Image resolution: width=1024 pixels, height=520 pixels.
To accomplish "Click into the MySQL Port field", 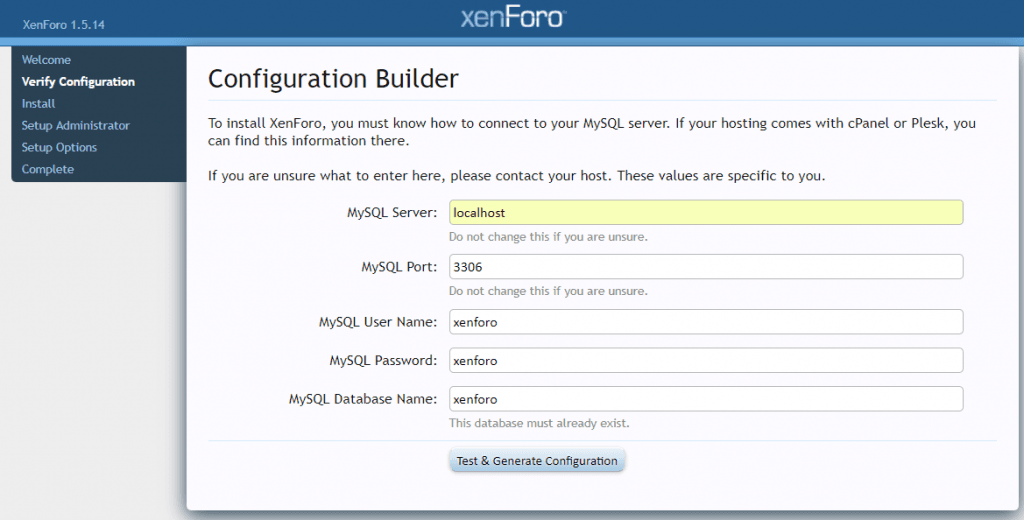I will (x=706, y=267).
